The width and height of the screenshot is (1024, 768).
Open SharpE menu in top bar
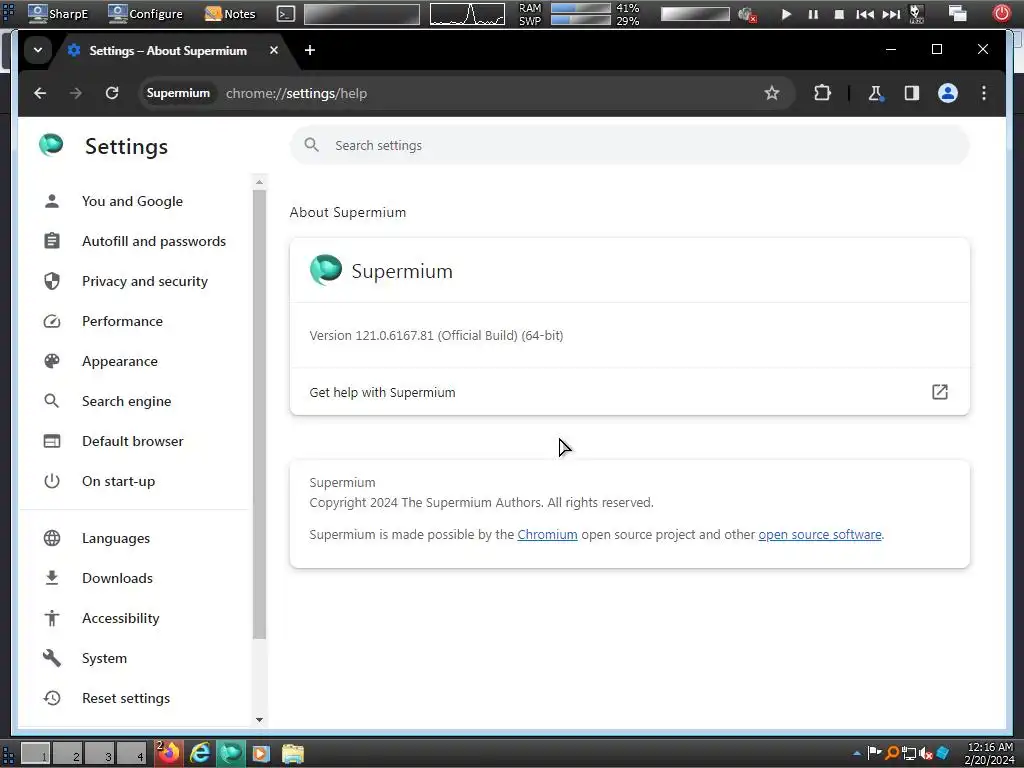click(58, 14)
